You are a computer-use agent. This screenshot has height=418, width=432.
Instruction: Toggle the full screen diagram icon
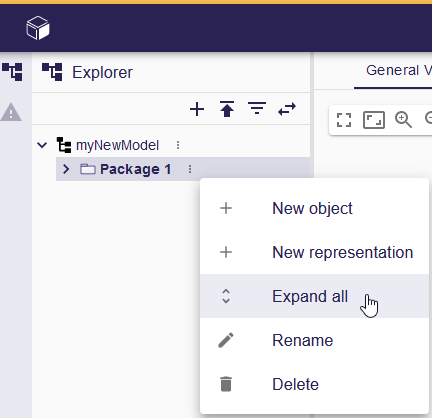374,120
